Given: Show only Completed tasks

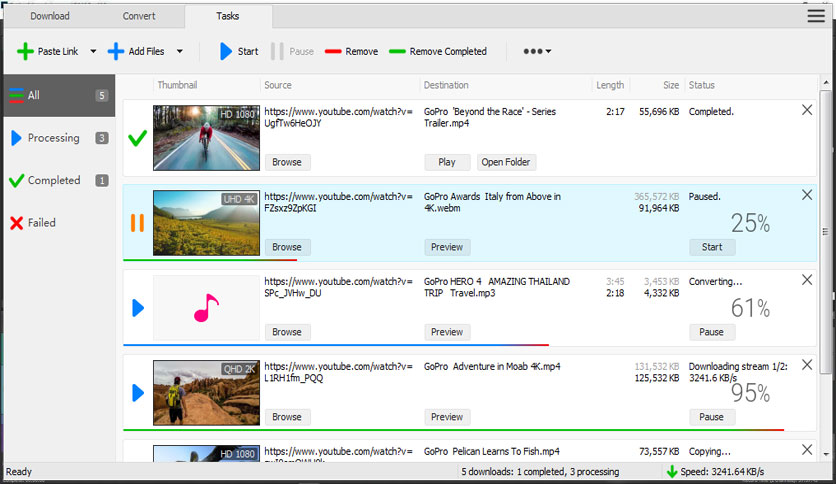Looking at the screenshot, I should [x=53, y=181].
